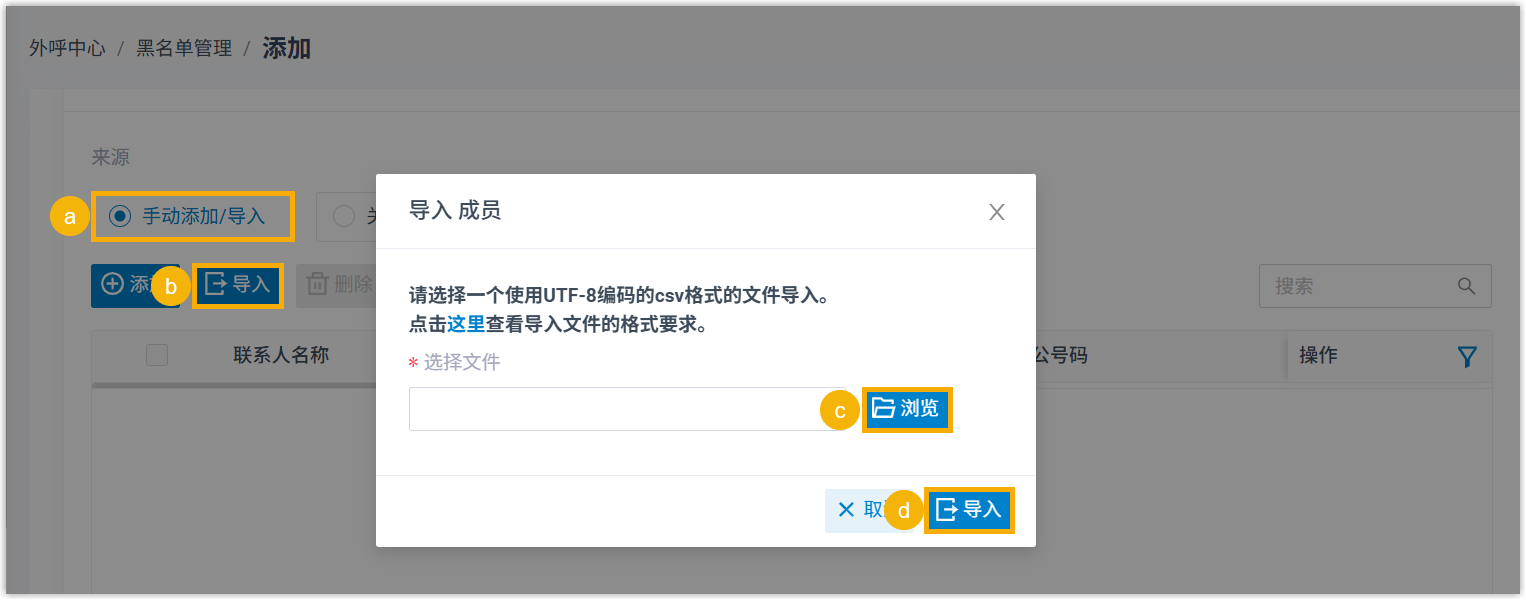This screenshot has height=600, width=1526.
Task: Cancel the import dialog via 取消
Action: pyautogui.click(x=858, y=510)
